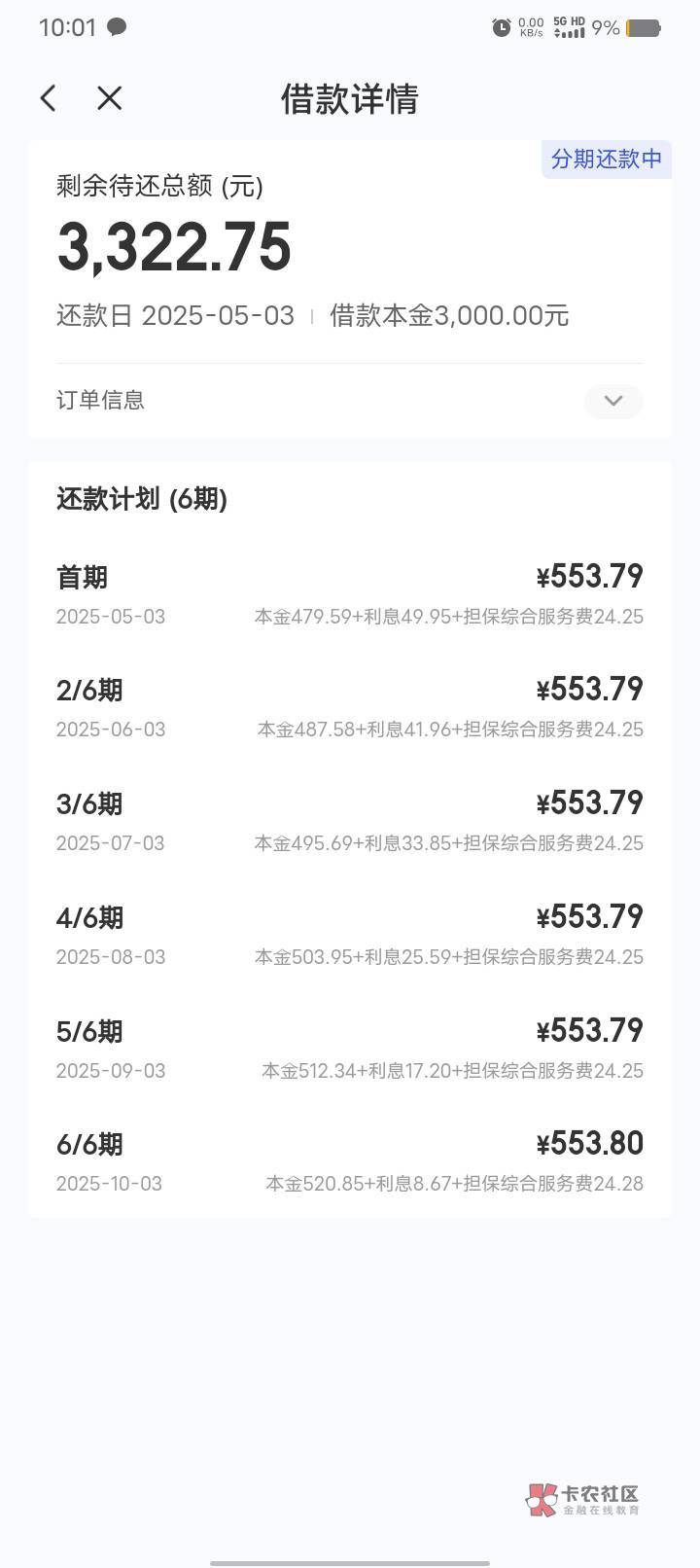700x1568 pixels.
Task: Tap the alarm clock status icon
Action: click(502, 27)
